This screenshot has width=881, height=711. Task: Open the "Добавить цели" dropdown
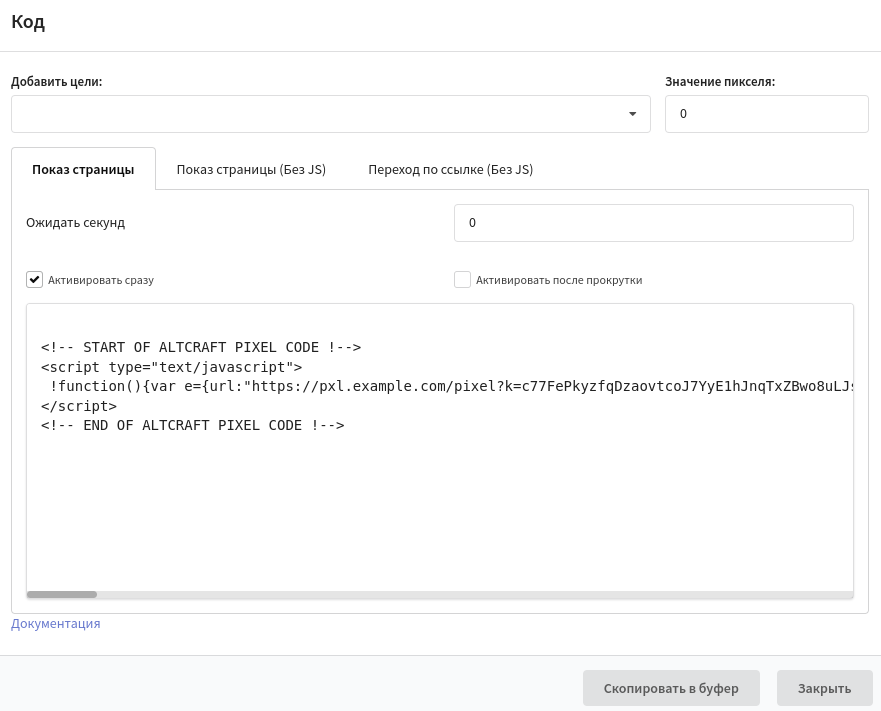330,114
